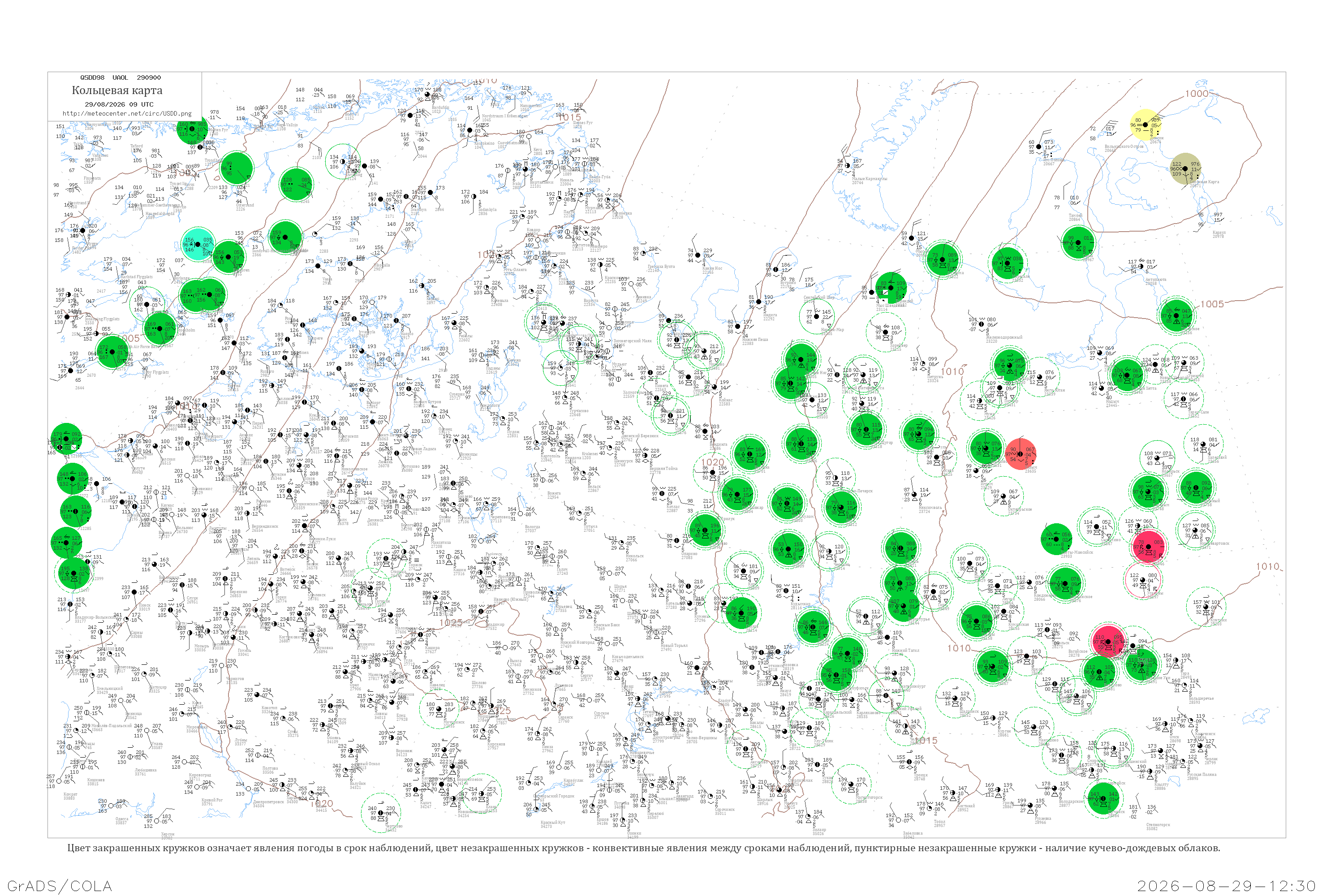Select the 29/08/2026 09 UTC date label
The height and width of the screenshot is (896, 1344).
119,104
